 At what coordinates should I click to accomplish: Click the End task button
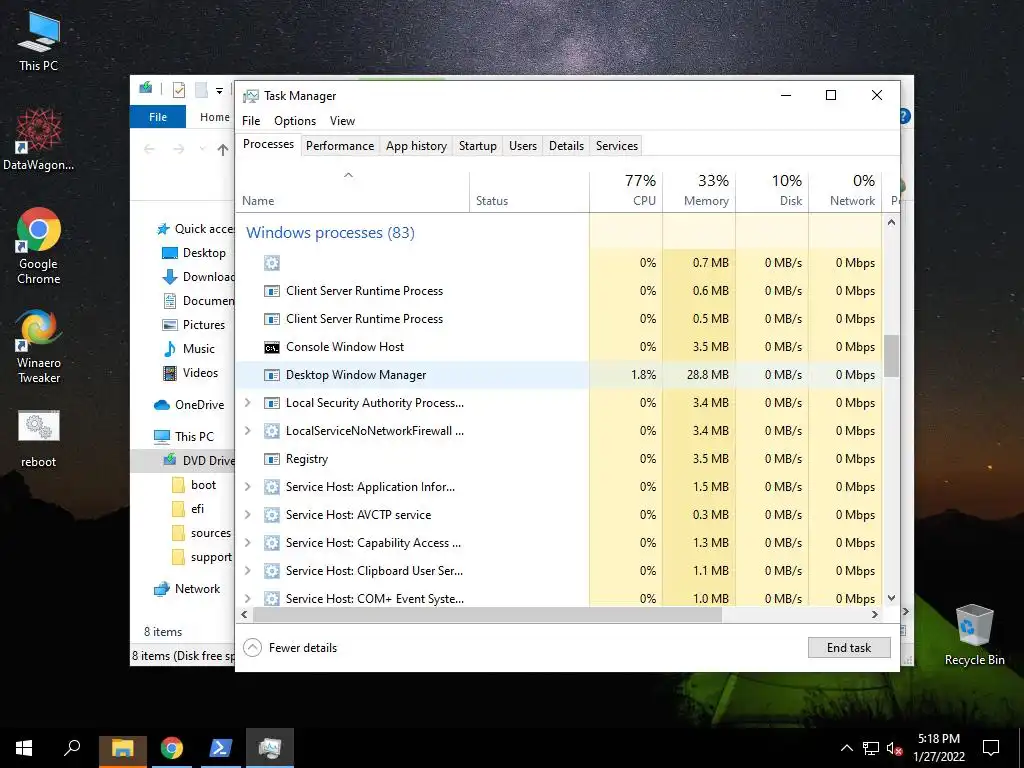[x=849, y=648]
